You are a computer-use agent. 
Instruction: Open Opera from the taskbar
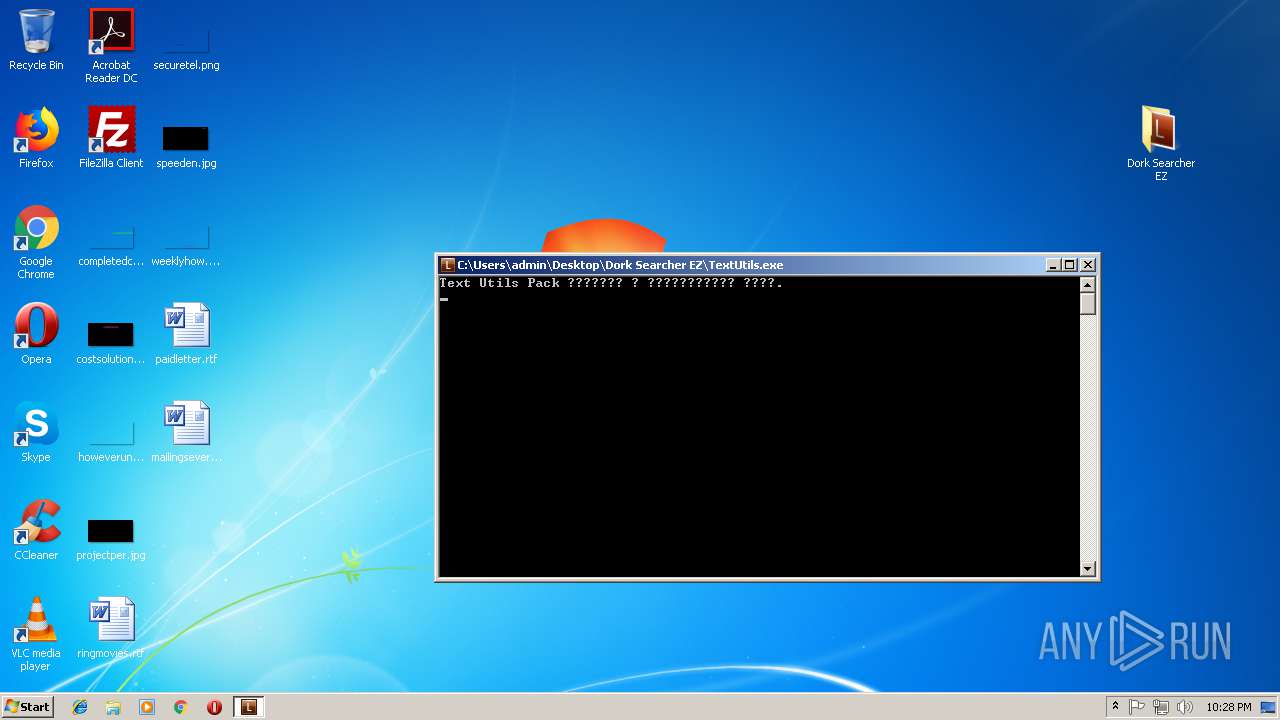click(x=214, y=707)
